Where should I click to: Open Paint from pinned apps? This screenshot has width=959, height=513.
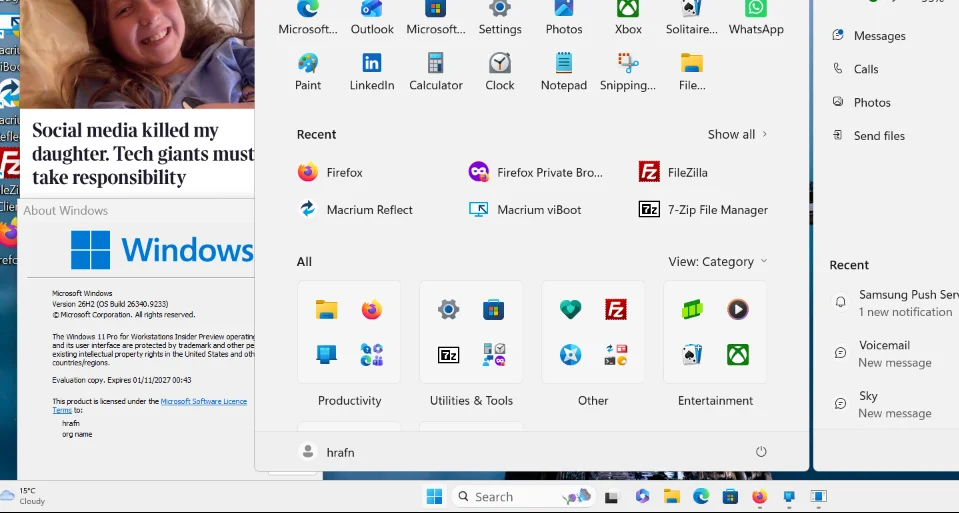click(308, 72)
